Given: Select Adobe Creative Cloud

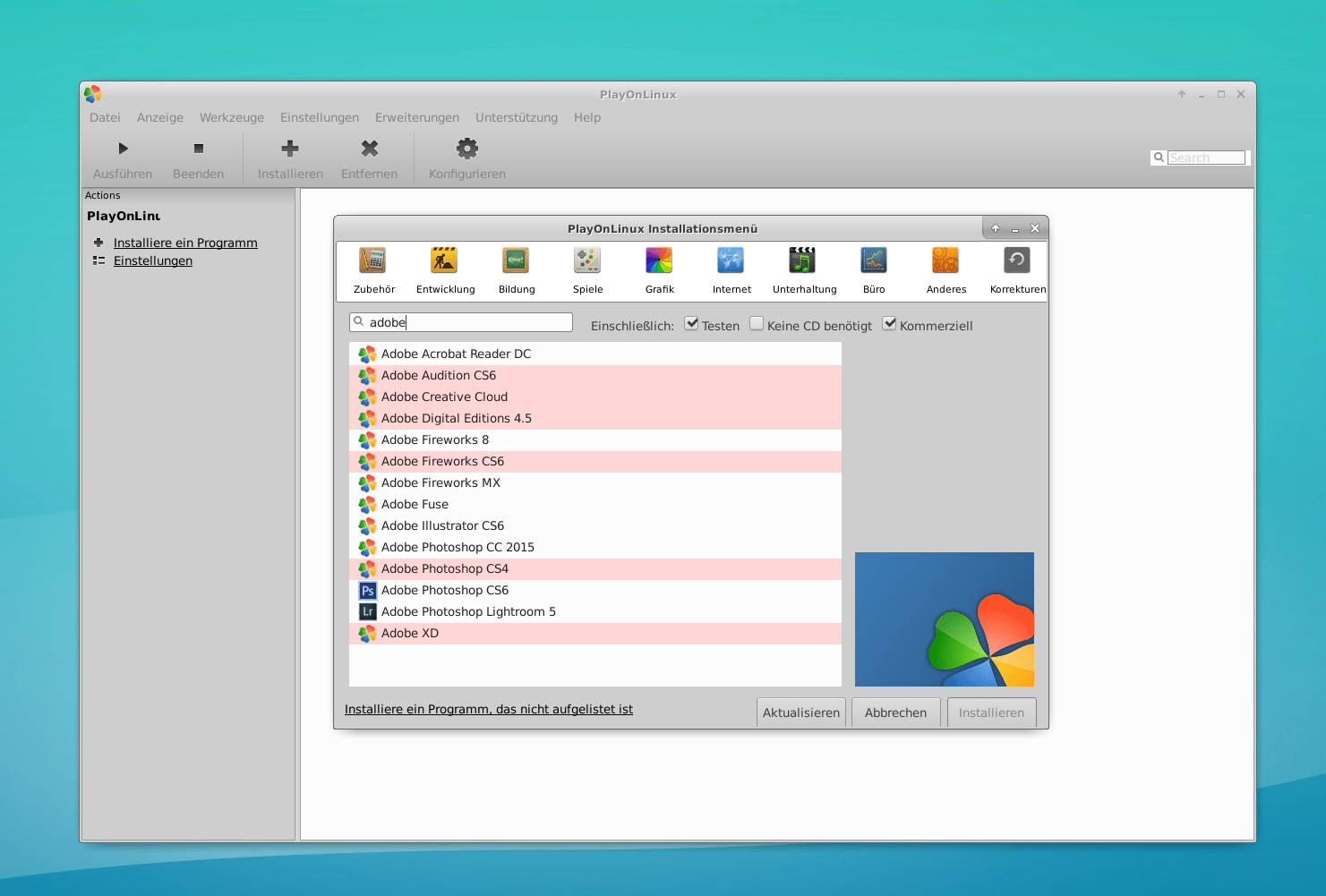Looking at the screenshot, I should point(595,397).
